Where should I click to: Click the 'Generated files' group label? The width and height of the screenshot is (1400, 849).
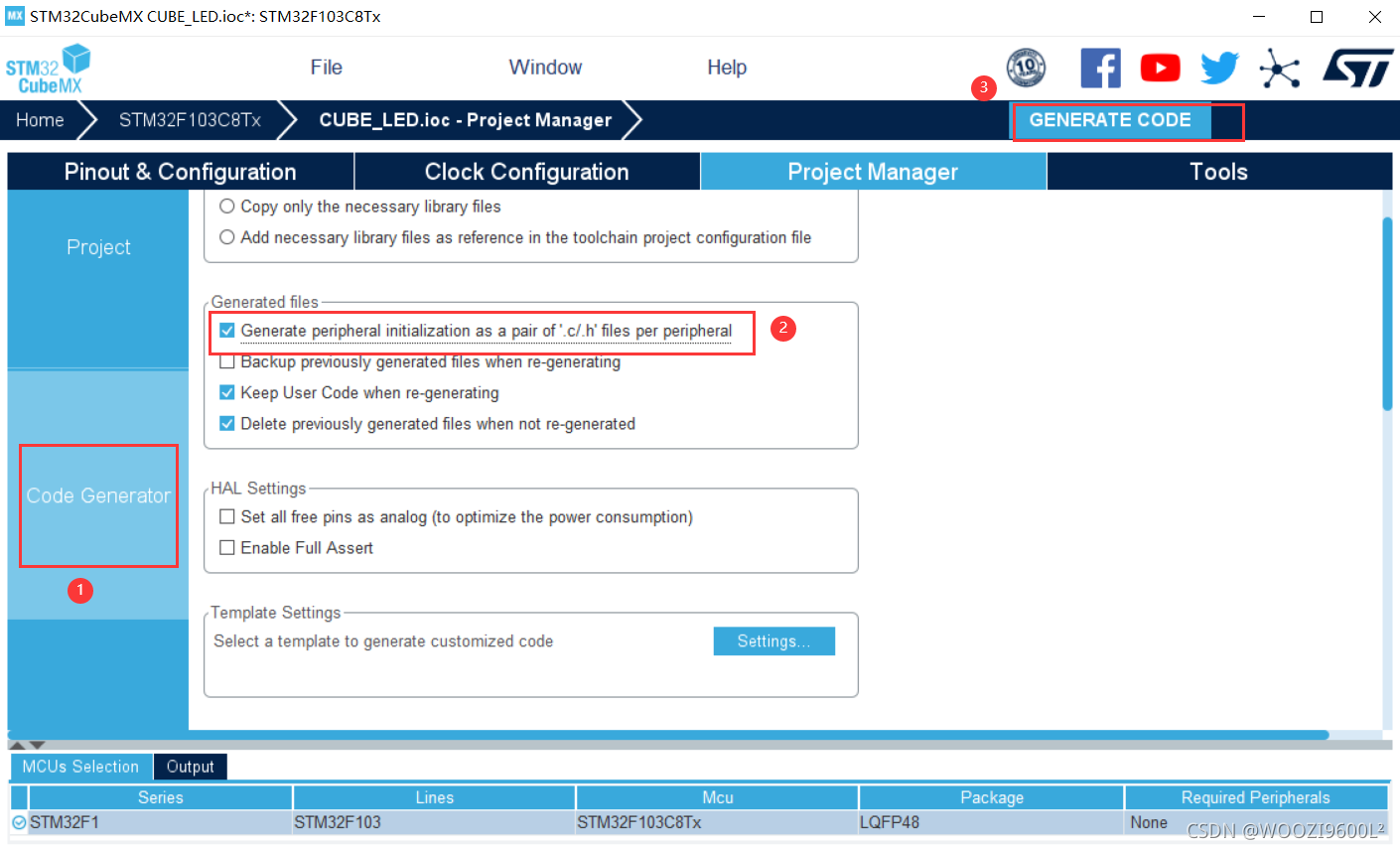(x=265, y=302)
